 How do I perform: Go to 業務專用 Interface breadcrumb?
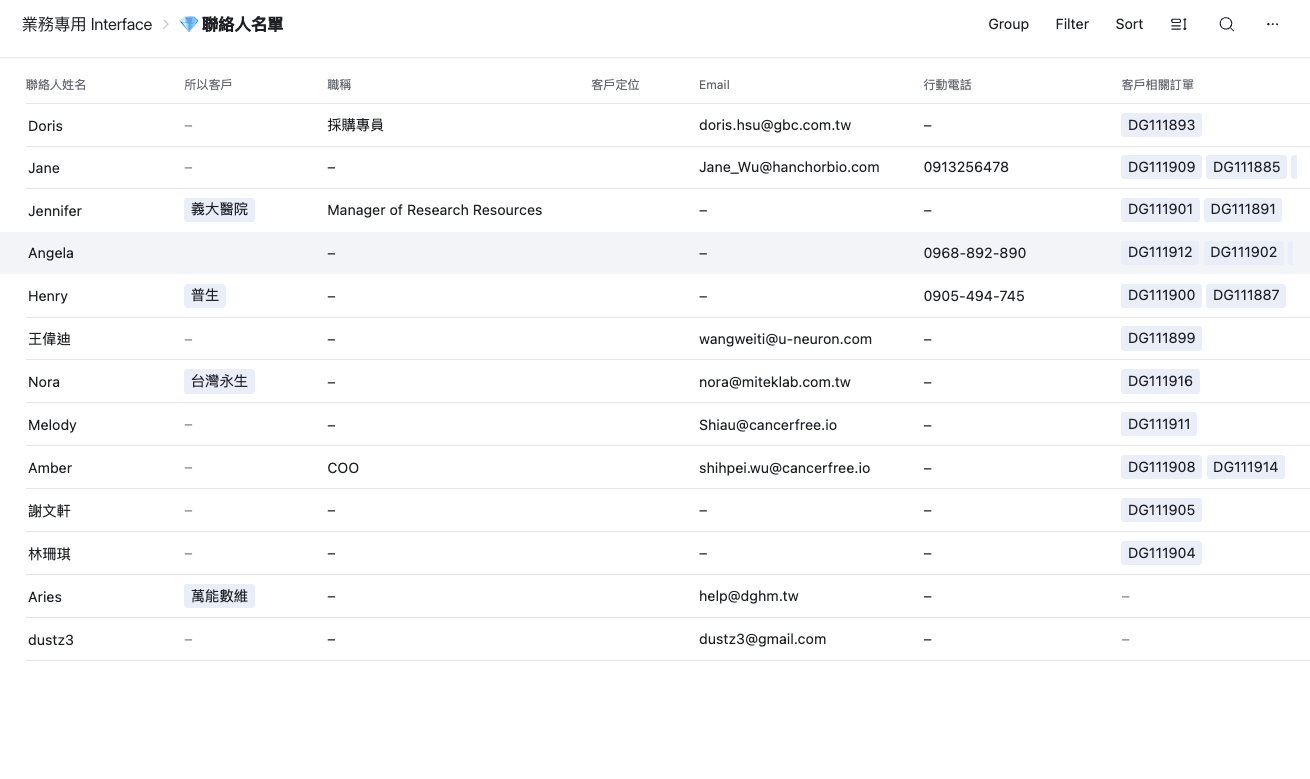(87, 24)
